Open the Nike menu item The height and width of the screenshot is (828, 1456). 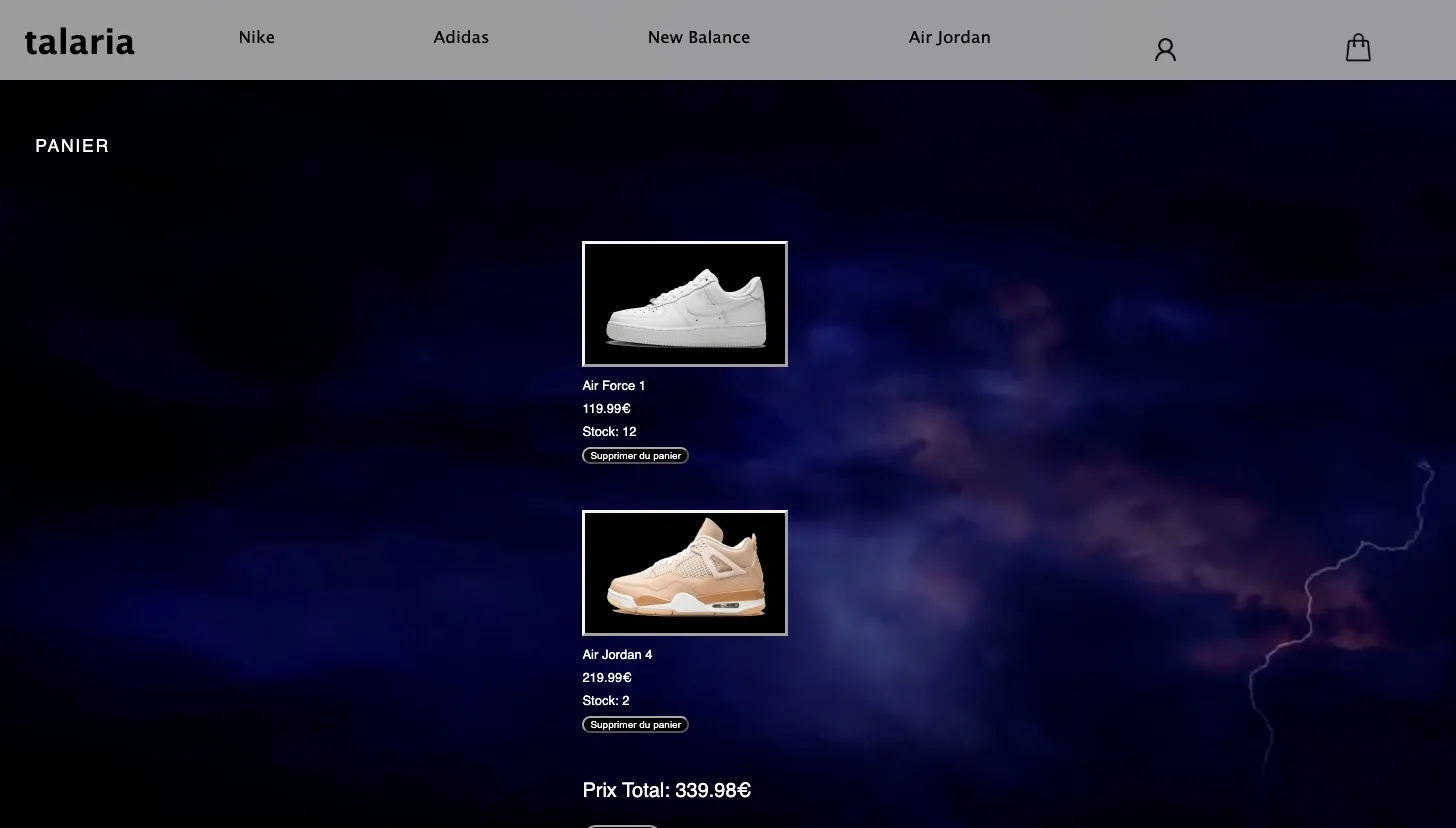click(x=257, y=37)
